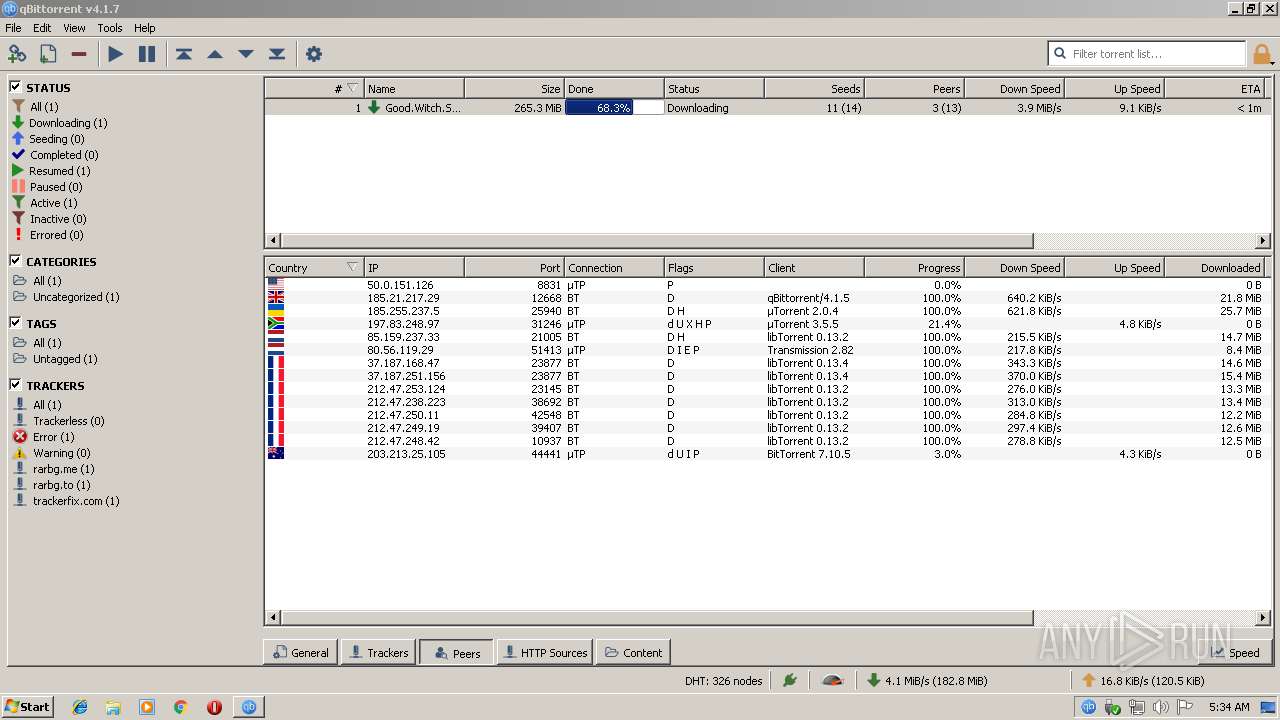Add torrent link toolbar icon
The image size is (1280, 720).
(x=17, y=54)
